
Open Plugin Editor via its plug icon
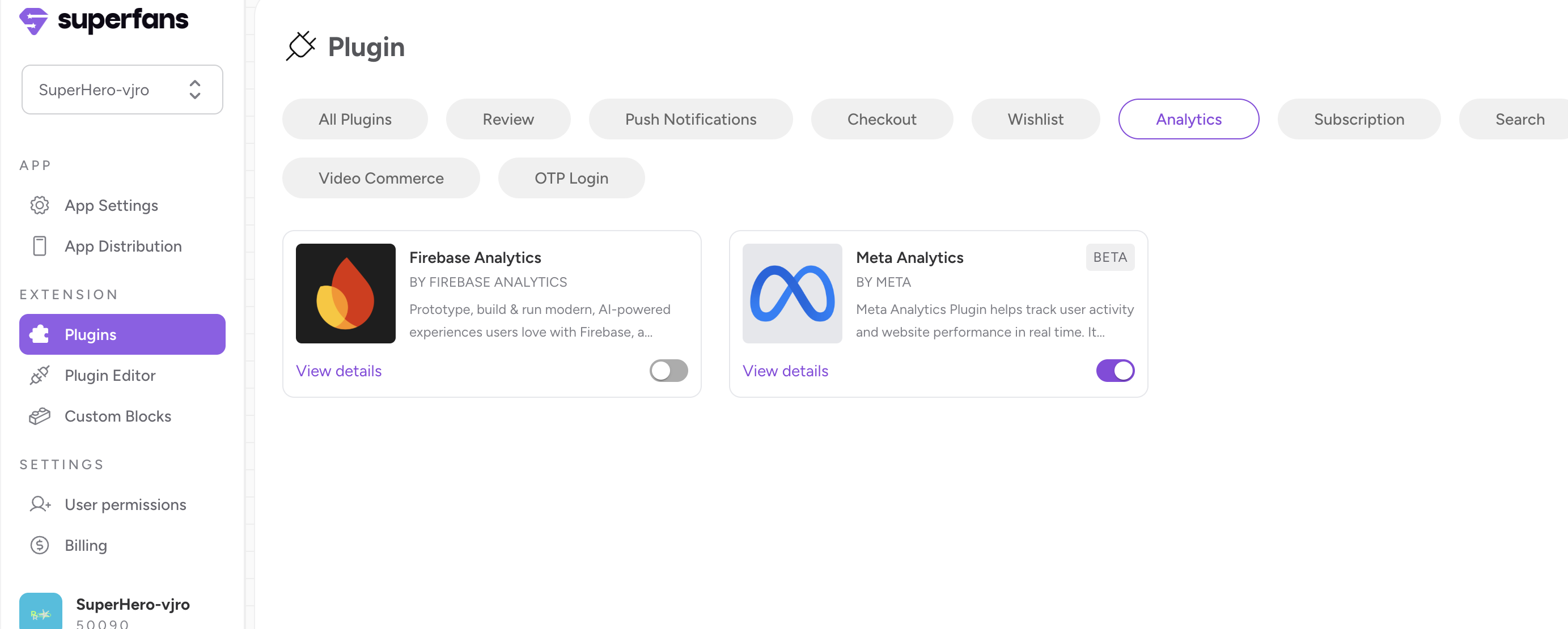click(40, 375)
